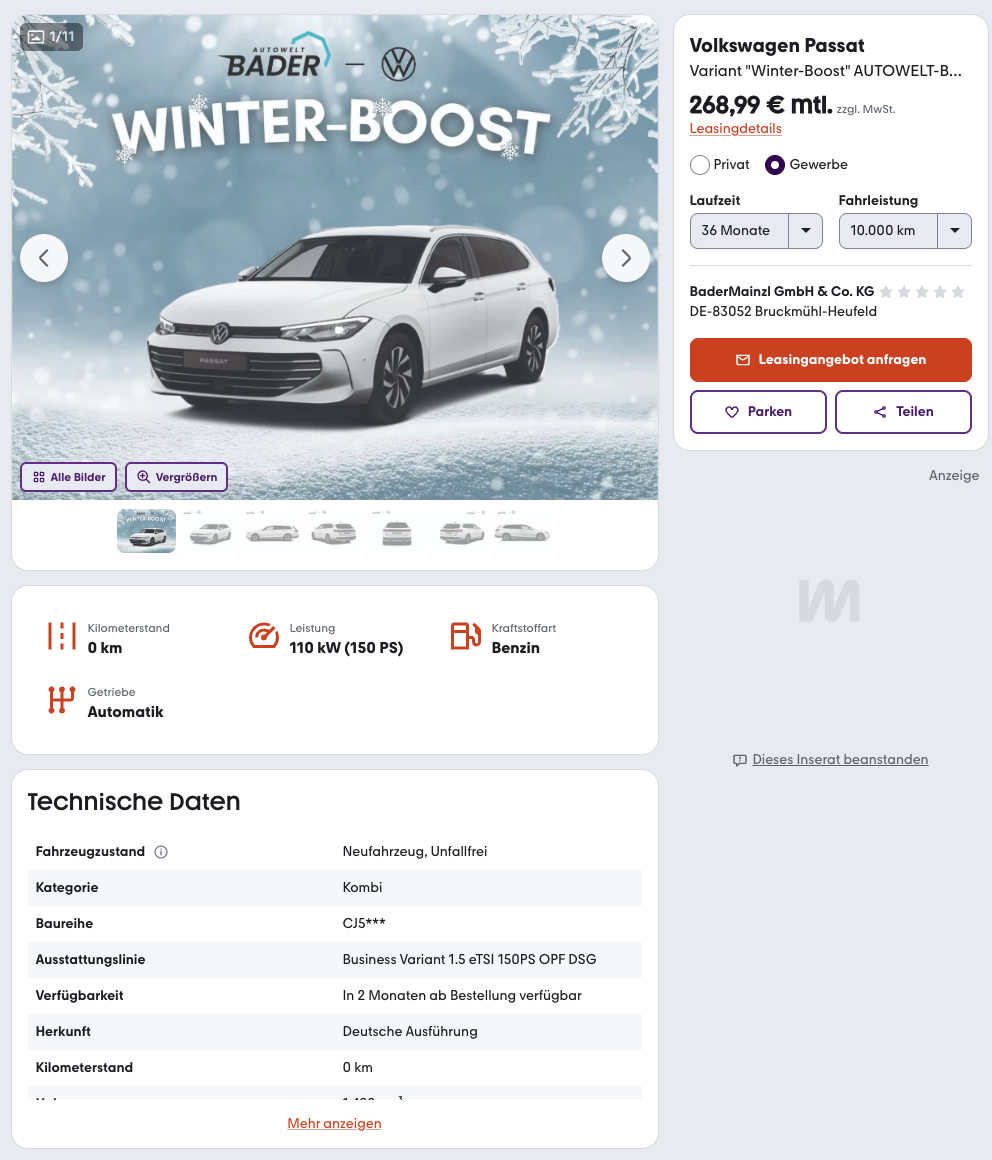
Task: Select the rear-view car thumbnail
Action: coord(397,532)
